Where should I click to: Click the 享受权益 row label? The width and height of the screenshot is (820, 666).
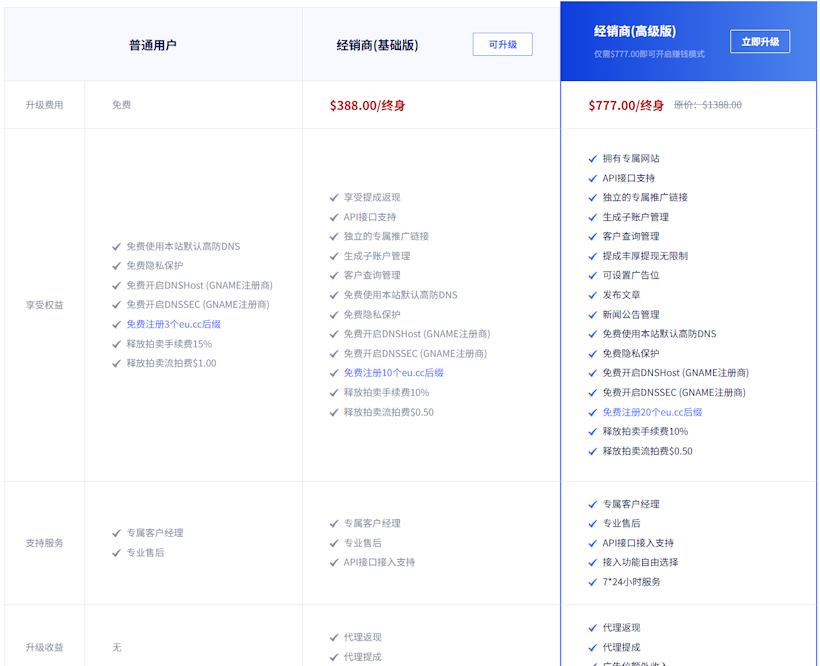(x=44, y=305)
